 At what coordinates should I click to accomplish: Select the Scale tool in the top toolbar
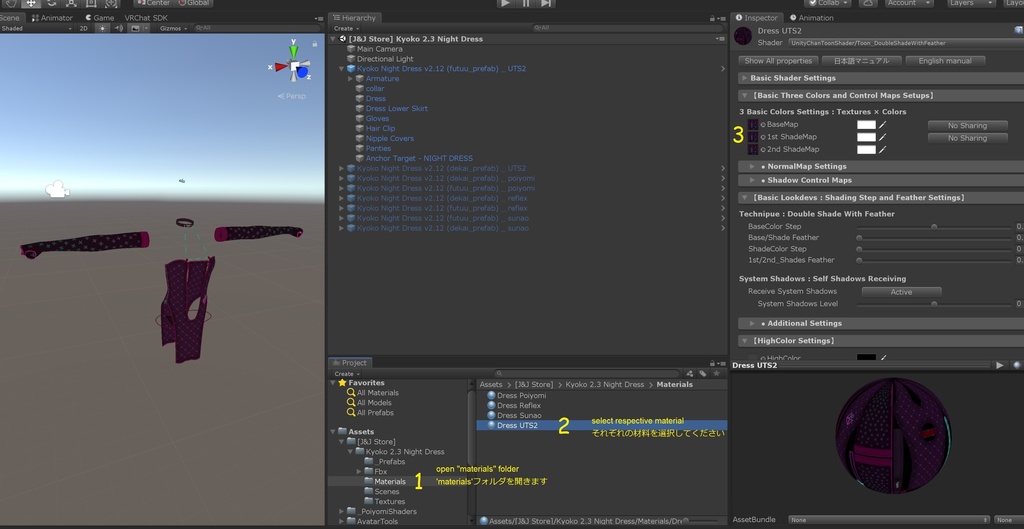pos(71,3)
